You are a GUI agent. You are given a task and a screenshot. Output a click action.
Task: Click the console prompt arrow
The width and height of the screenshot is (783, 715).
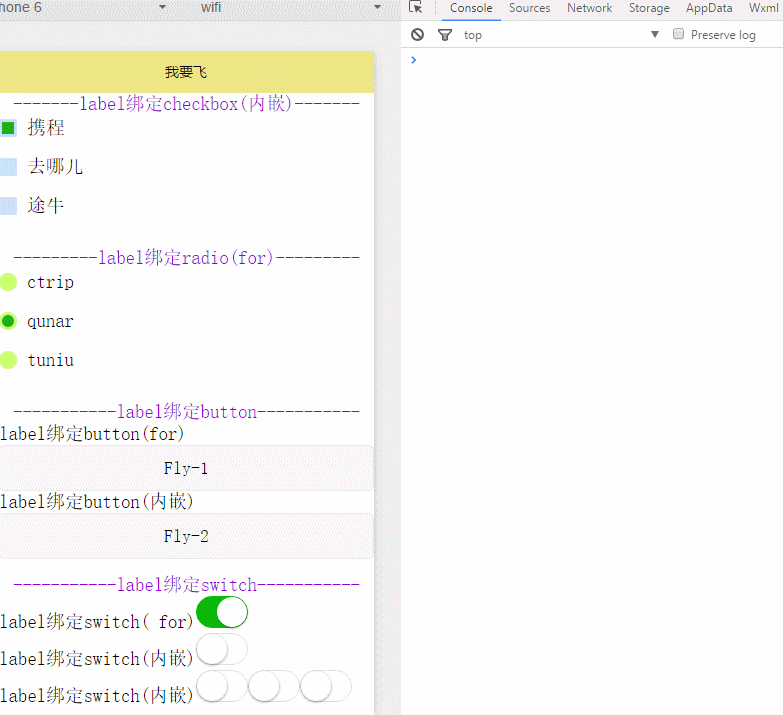[x=413, y=60]
